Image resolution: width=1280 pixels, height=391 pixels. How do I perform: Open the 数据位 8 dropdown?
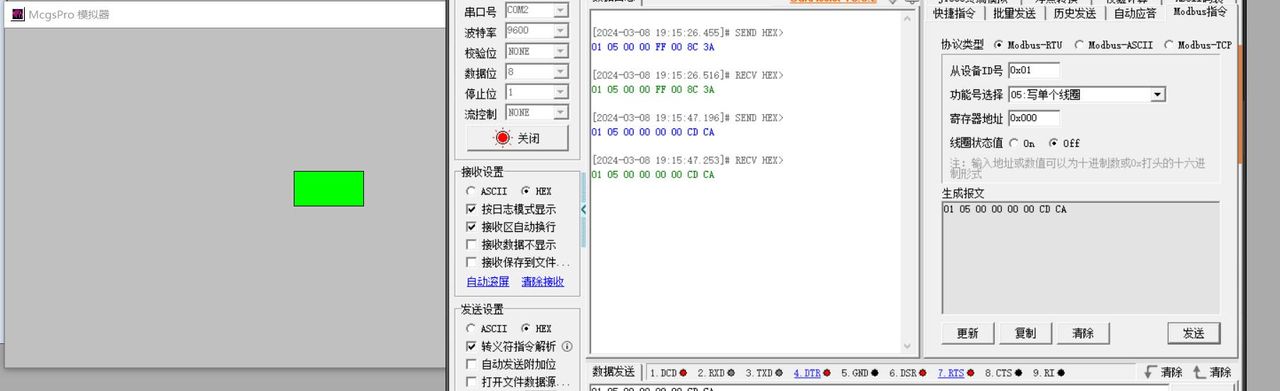point(560,73)
